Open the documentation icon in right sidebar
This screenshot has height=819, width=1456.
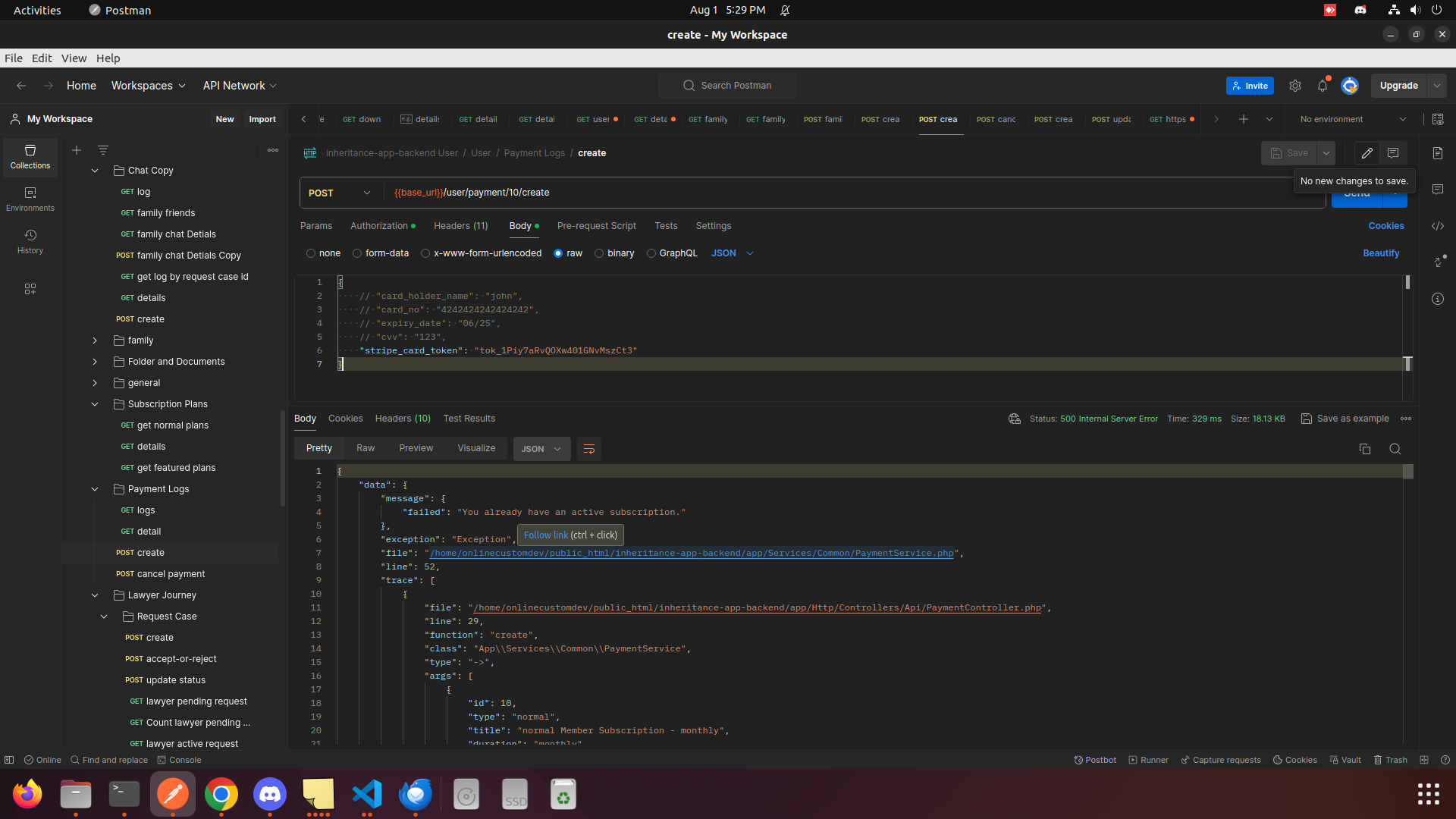pos(1438,153)
